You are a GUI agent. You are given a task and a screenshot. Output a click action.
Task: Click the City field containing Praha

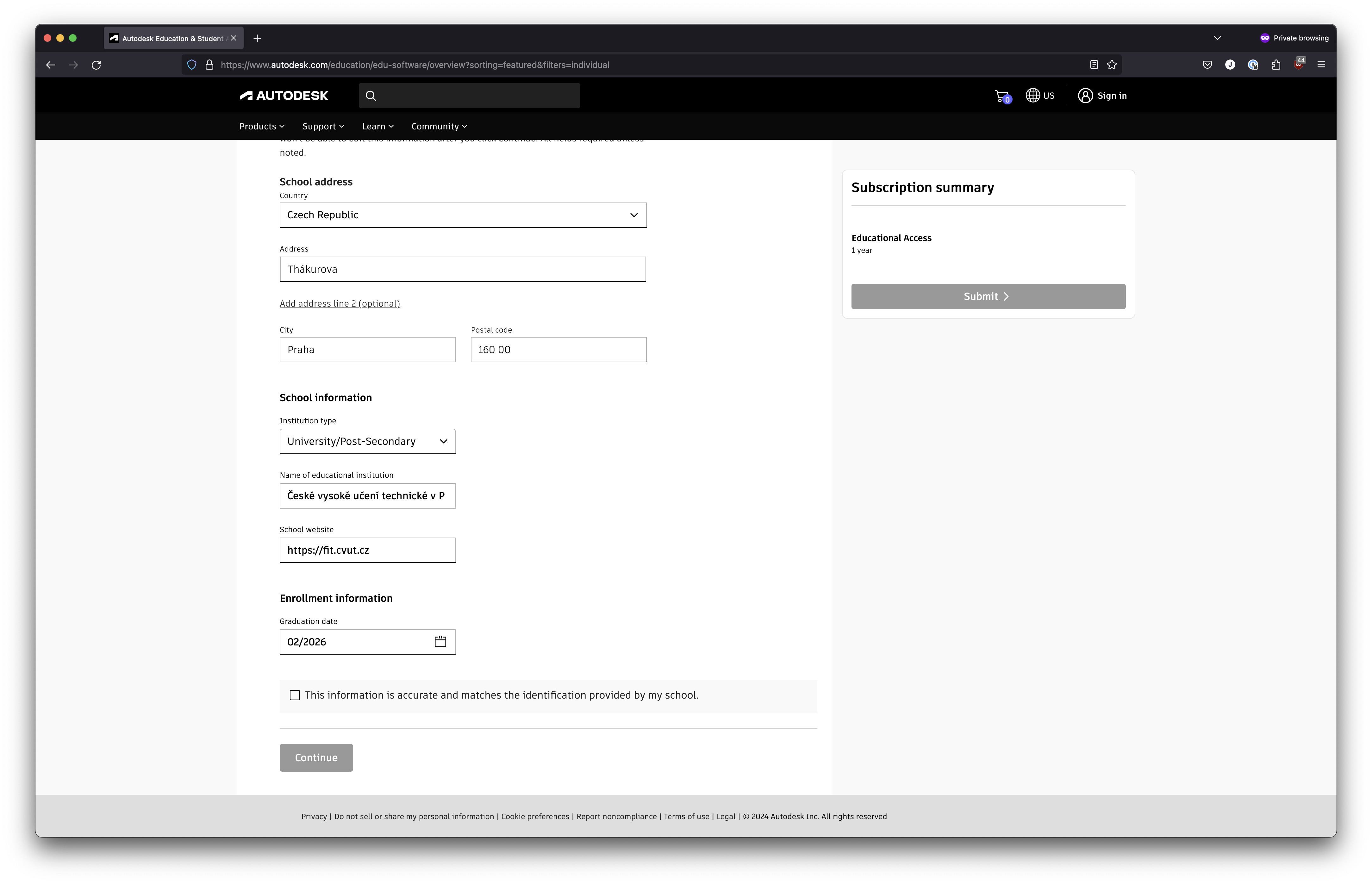(x=367, y=350)
